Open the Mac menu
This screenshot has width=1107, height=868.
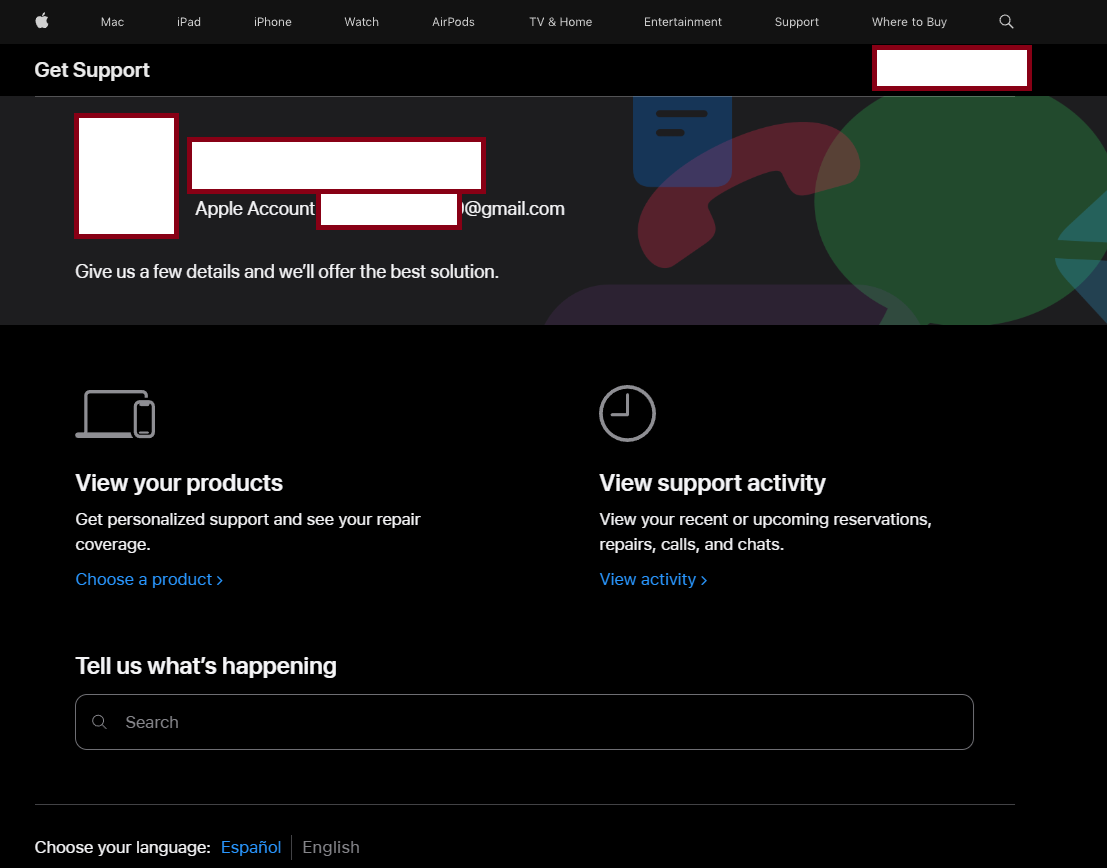click(112, 22)
